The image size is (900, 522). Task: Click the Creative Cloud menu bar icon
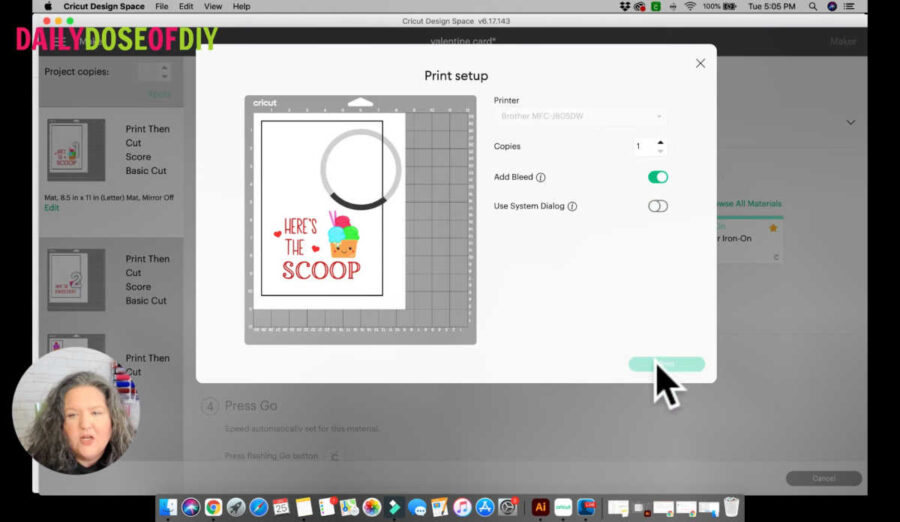pos(639,6)
